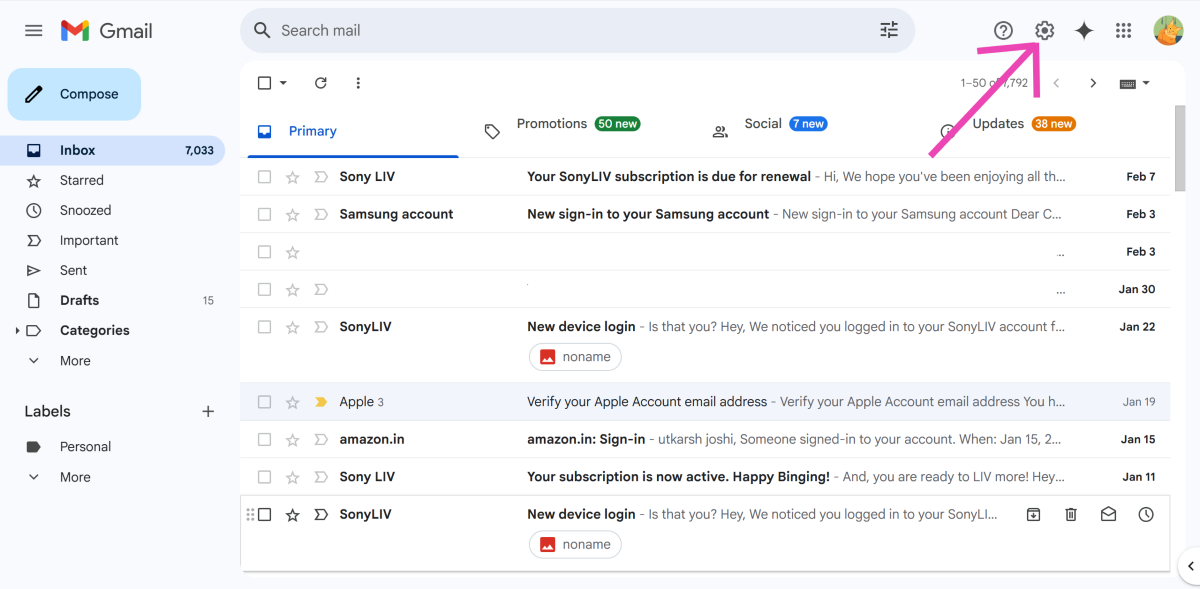Open the Settings gear icon
Viewport: 1200px width, 589px height.
(1044, 31)
